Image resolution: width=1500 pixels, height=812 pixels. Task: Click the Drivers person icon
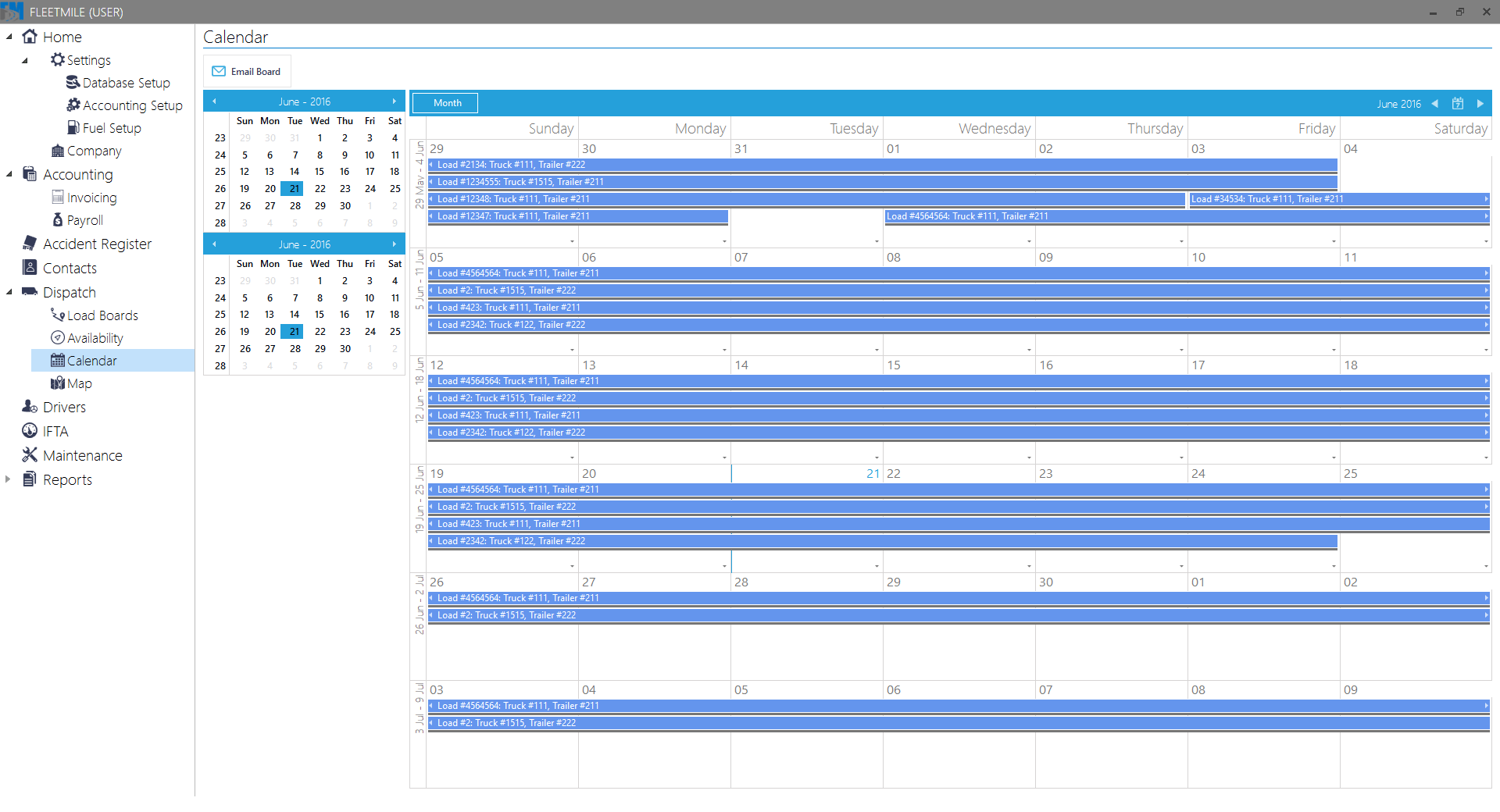(x=30, y=407)
